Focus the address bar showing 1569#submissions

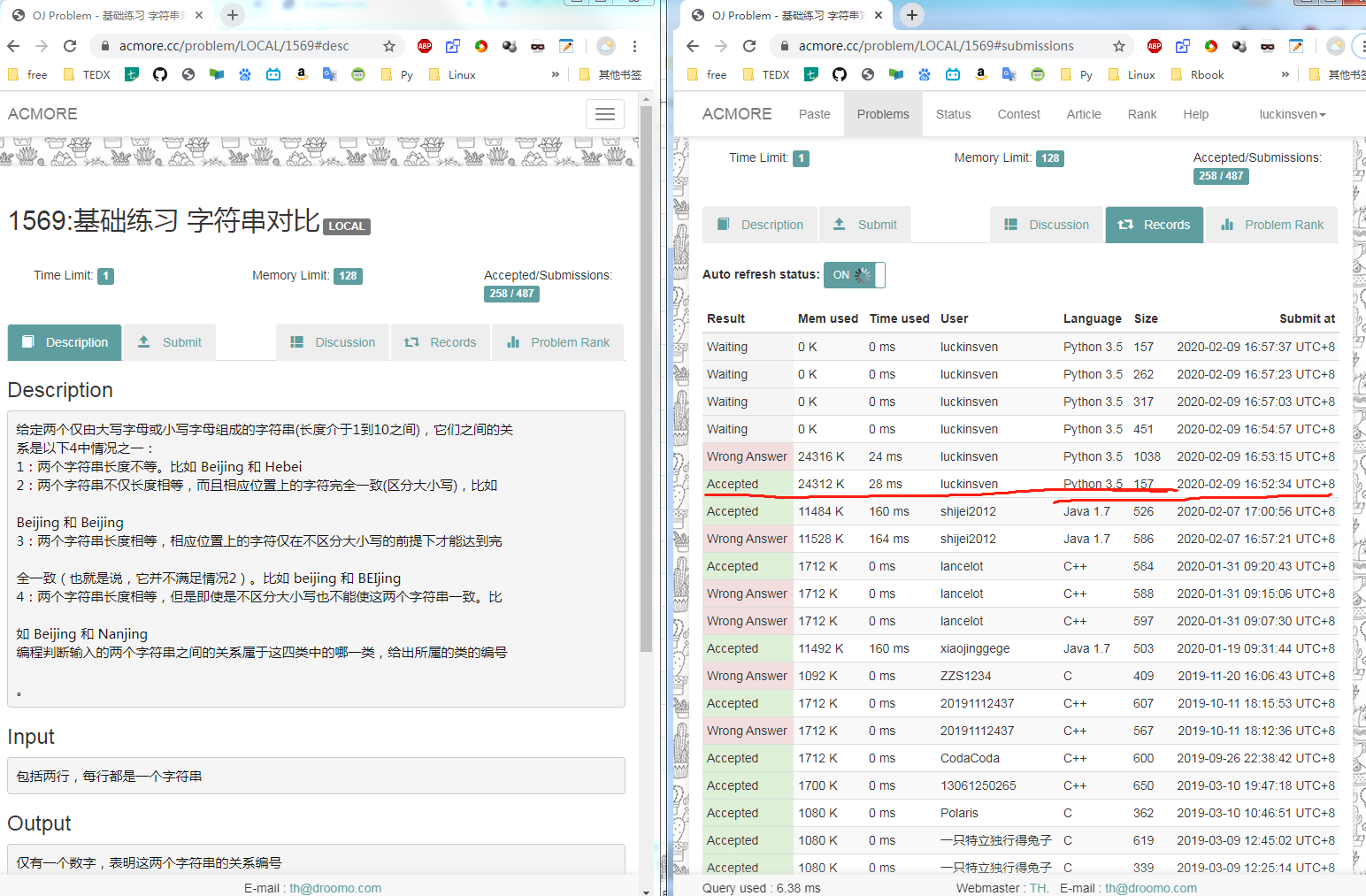[936, 46]
